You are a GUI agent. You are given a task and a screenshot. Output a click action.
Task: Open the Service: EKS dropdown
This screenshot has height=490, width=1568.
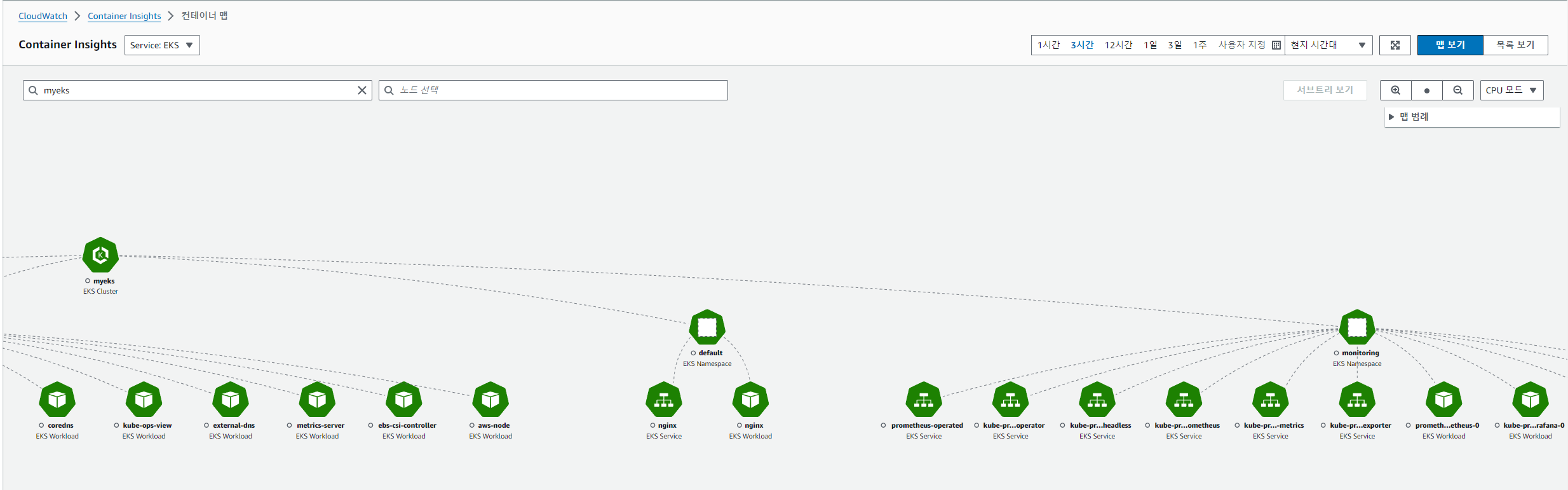pos(162,45)
